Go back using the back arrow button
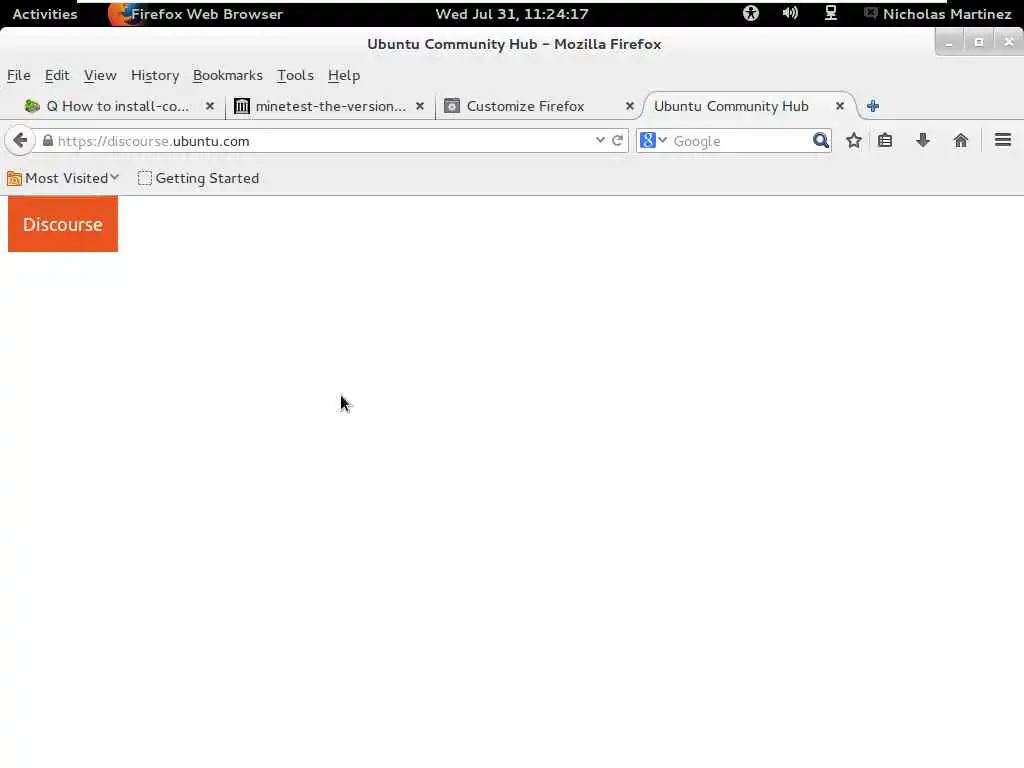The height and width of the screenshot is (768, 1024). click(x=20, y=140)
